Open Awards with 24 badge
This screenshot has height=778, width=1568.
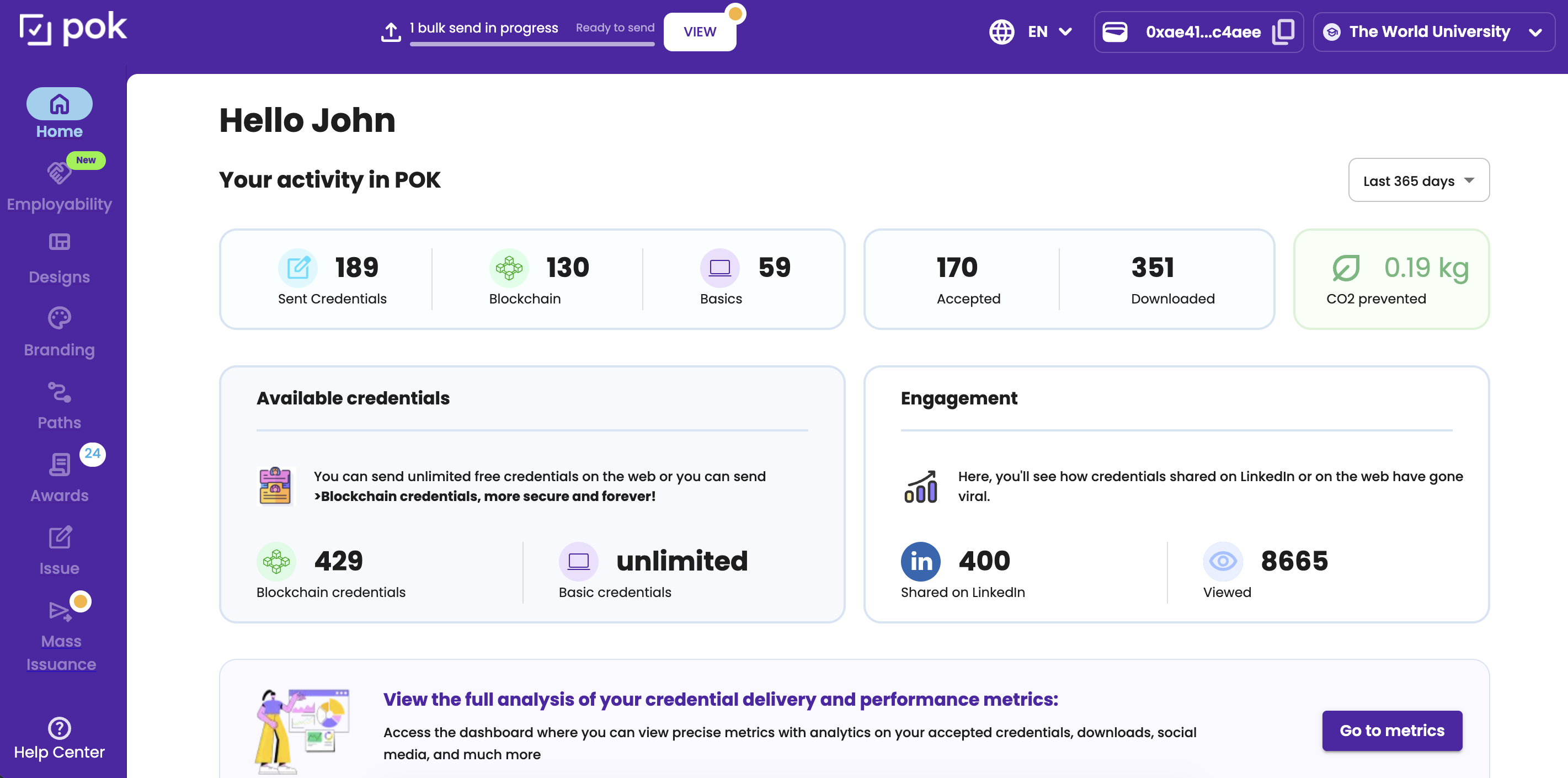point(59,466)
